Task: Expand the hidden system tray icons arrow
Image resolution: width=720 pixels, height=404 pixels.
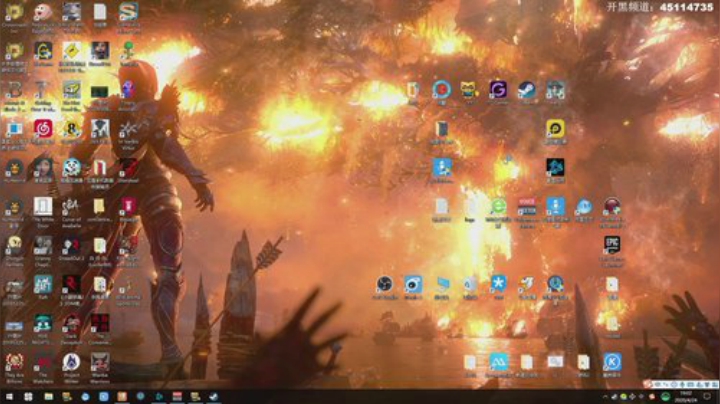Action: pyautogui.click(x=605, y=397)
